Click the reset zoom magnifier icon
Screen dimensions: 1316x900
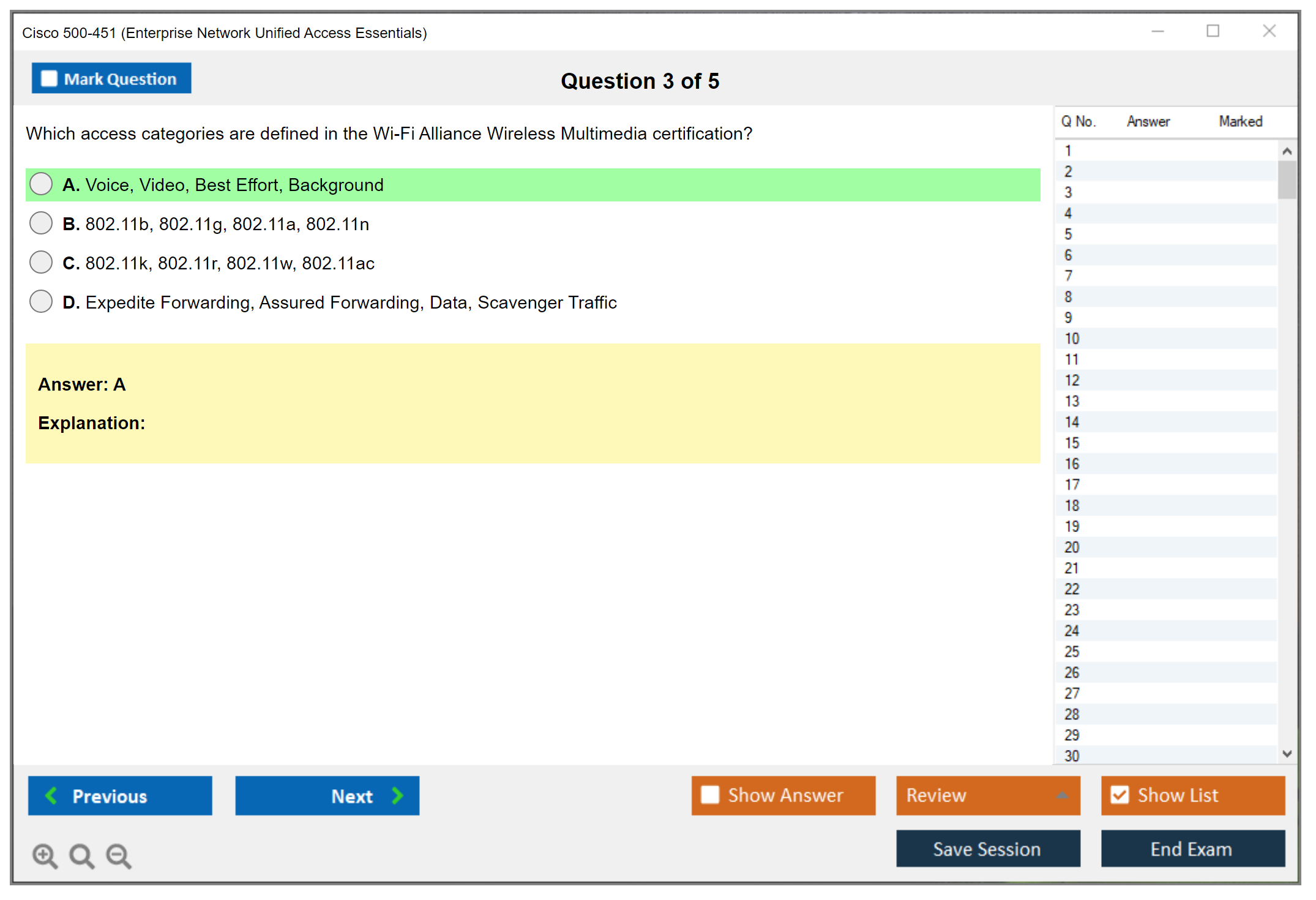tap(81, 855)
